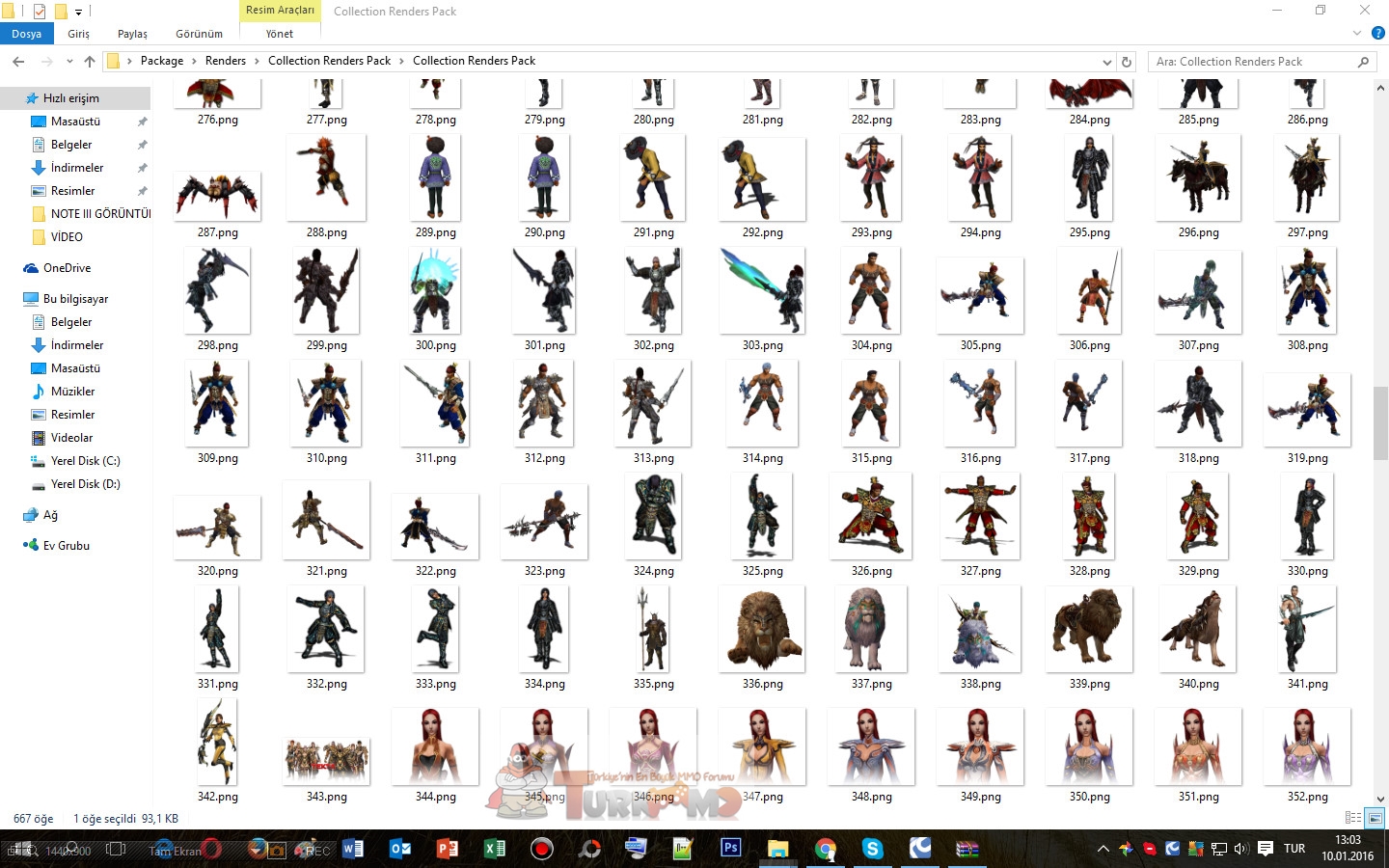Expand the ribbon using the chevron
Viewport: 1389px width, 868px height.
(x=1357, y=33)
